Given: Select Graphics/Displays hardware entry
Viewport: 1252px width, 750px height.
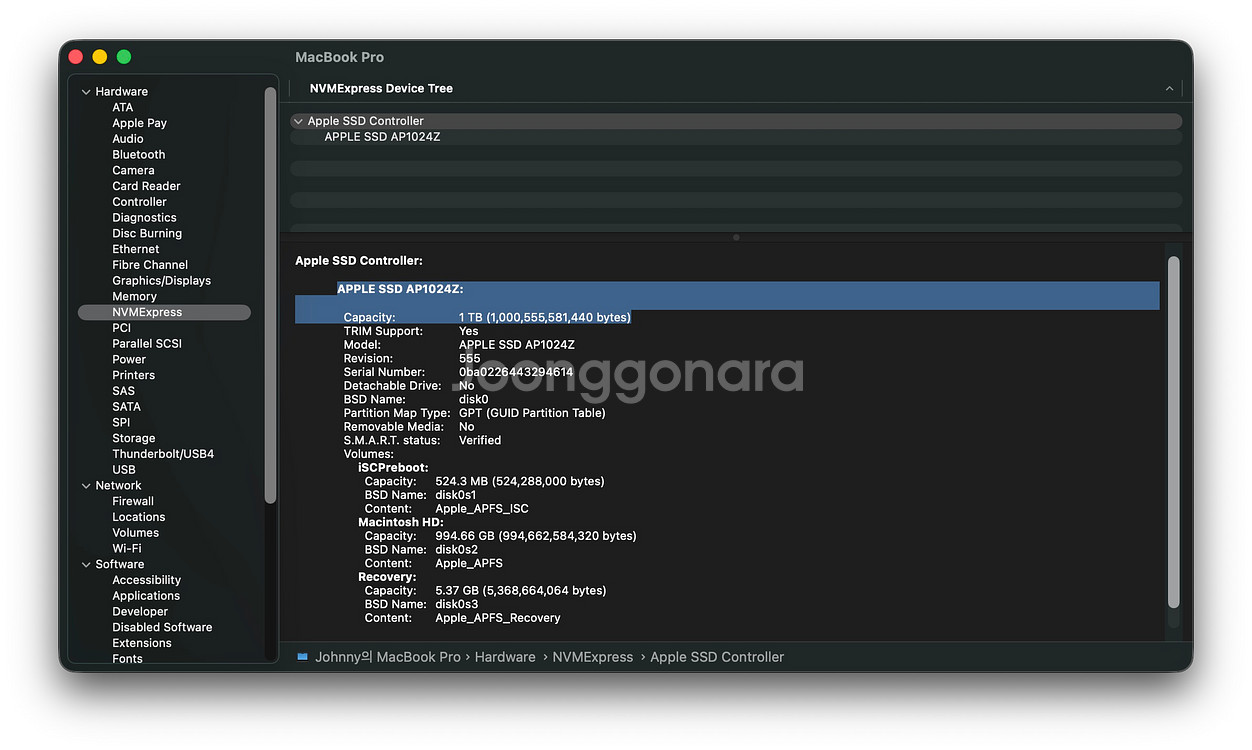Looking at the screenshot, I should (x=161, y=281).
